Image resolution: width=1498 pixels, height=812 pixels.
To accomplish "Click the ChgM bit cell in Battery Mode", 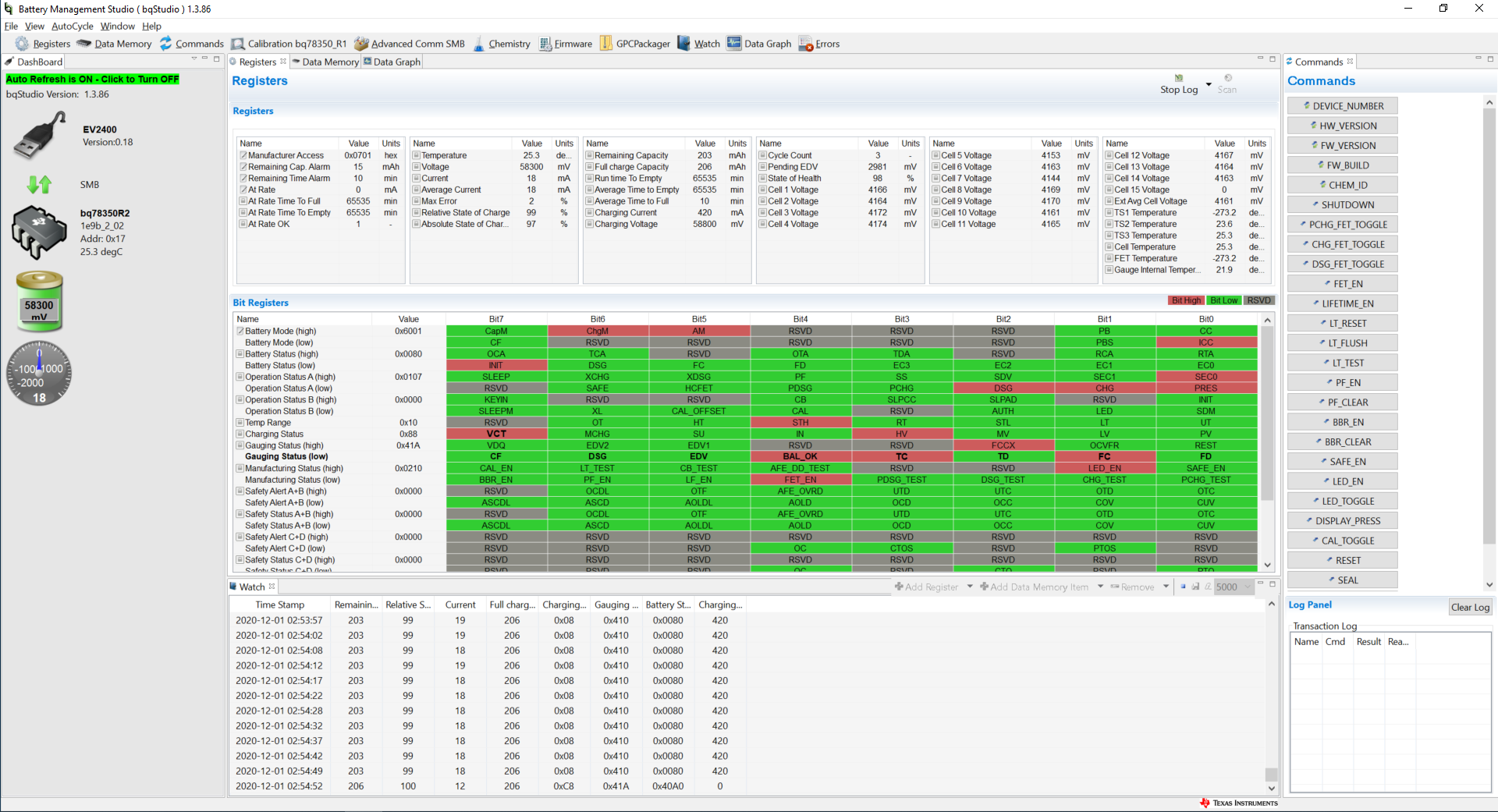I will tap(598, 331).
